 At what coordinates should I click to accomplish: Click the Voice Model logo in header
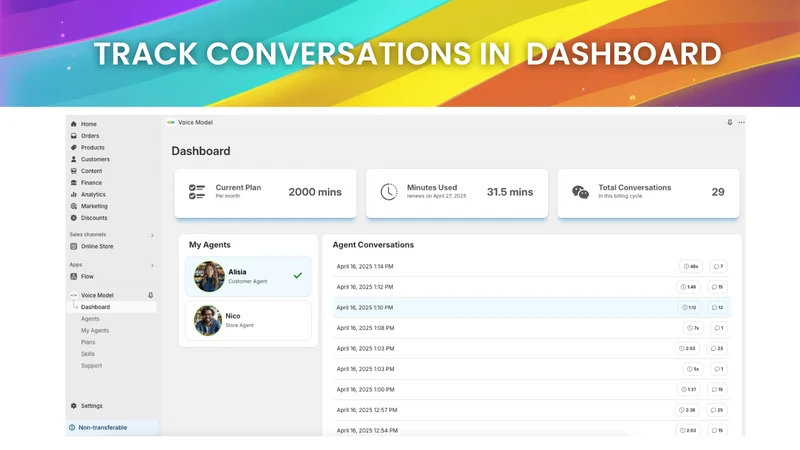pyautogui.click(x=171, y=122)
